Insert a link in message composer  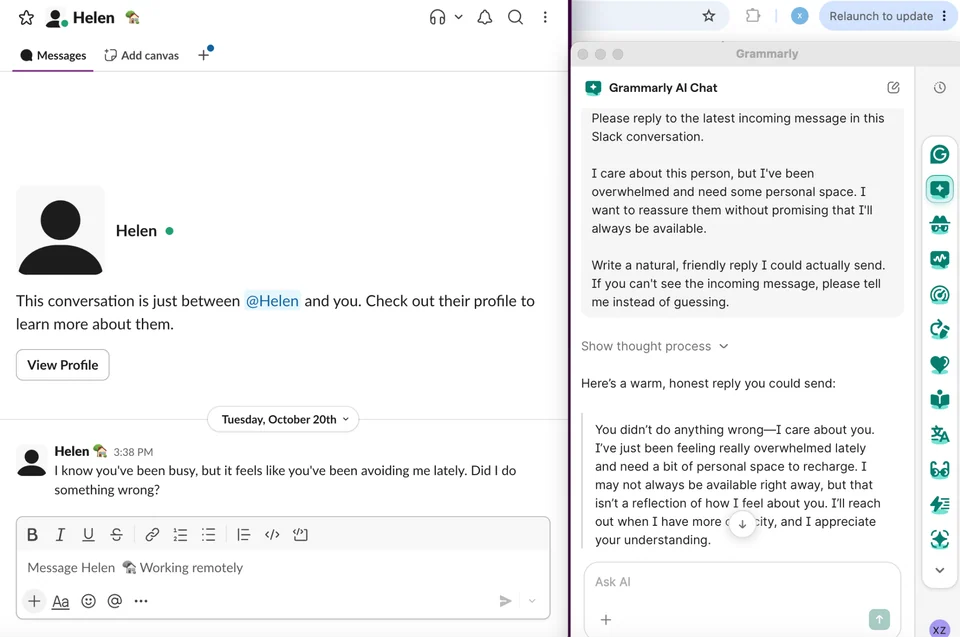[152, 535]
